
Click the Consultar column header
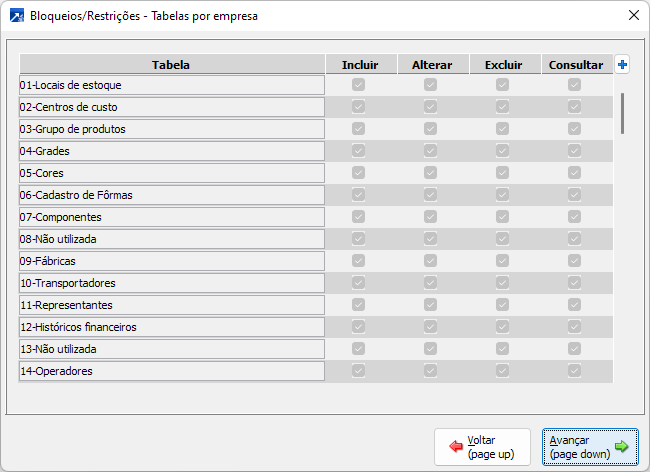pyautogui.click(x=575, y=65)
